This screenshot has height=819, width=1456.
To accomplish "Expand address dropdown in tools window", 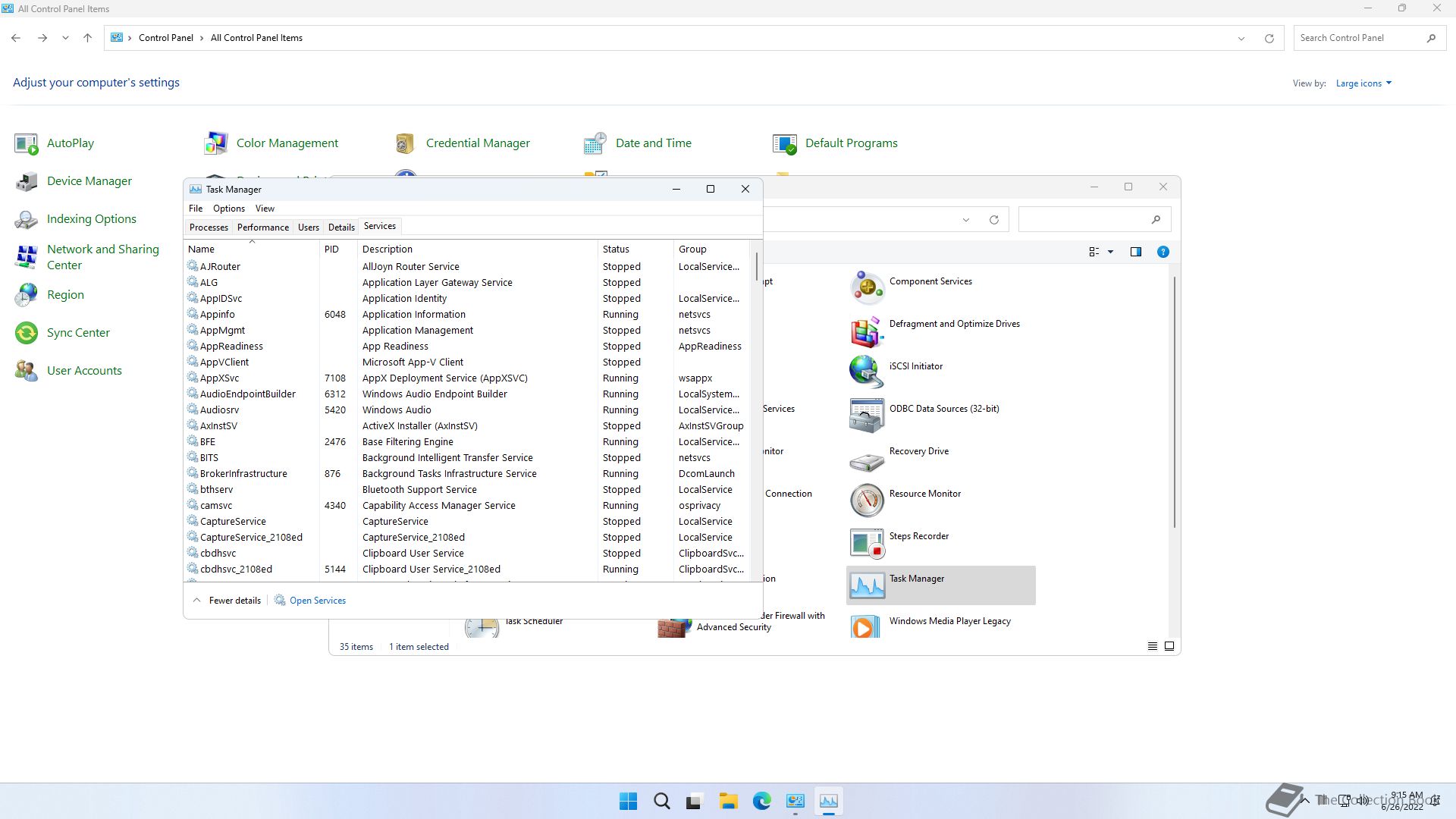I will (966, 220).
